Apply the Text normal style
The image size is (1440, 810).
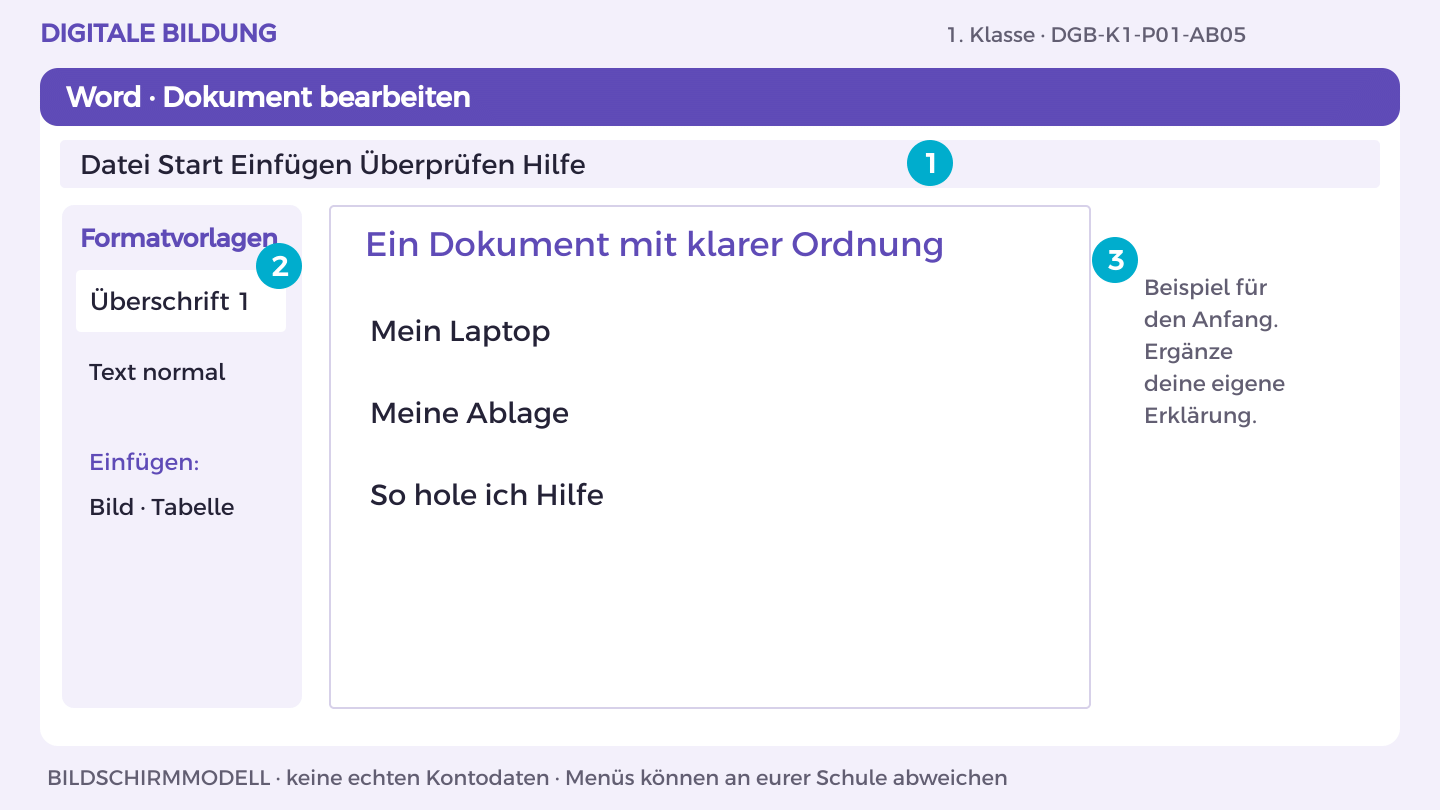pos(157,372)
